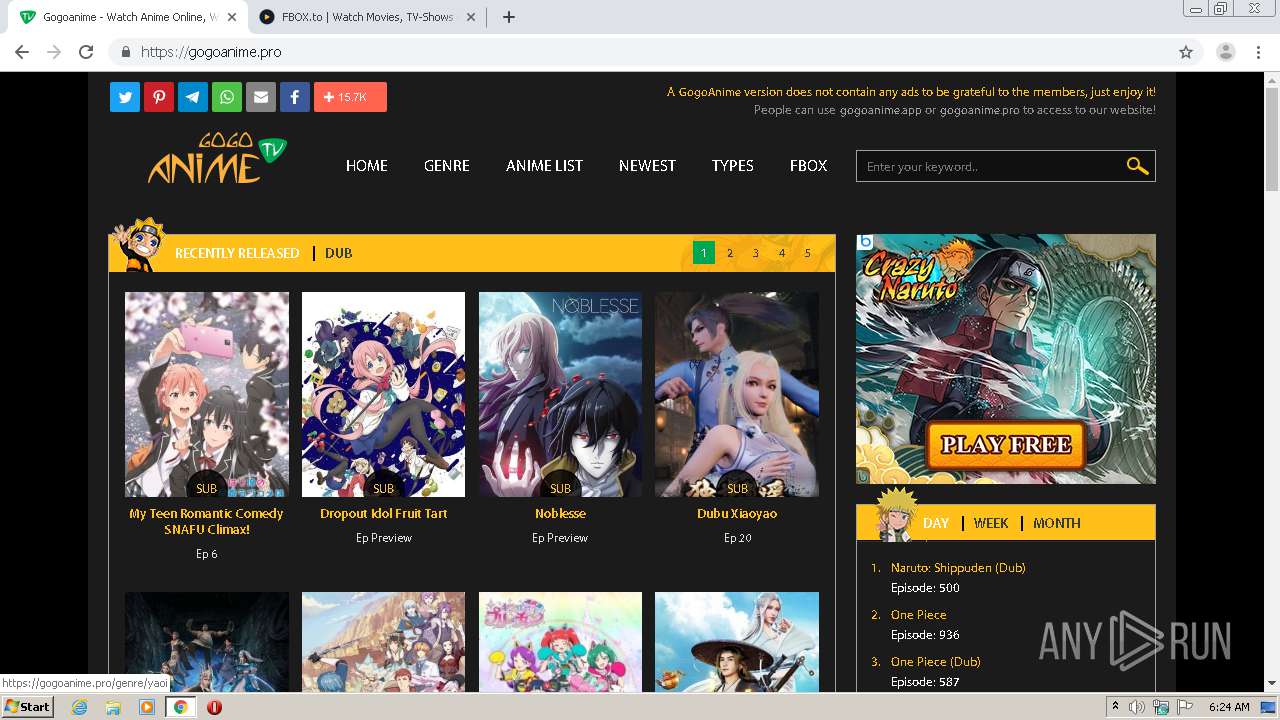Open the GENRE menu
The height and width of the screenshot is (720, 1280).
[447, 166]
